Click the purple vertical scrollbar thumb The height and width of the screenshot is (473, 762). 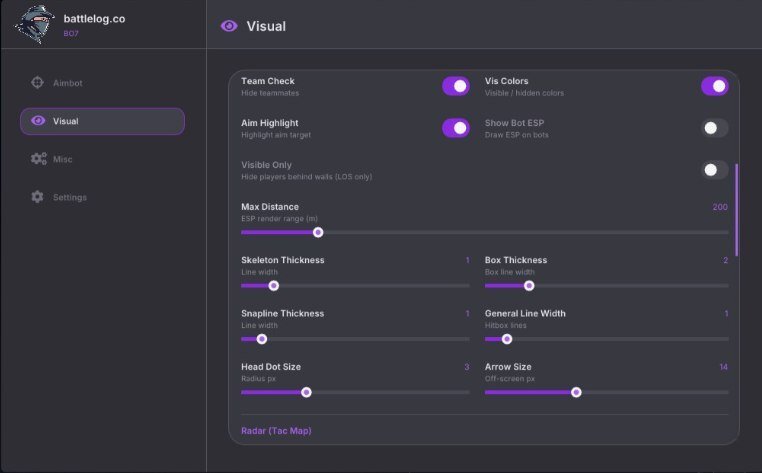click(x=737, y=210)
